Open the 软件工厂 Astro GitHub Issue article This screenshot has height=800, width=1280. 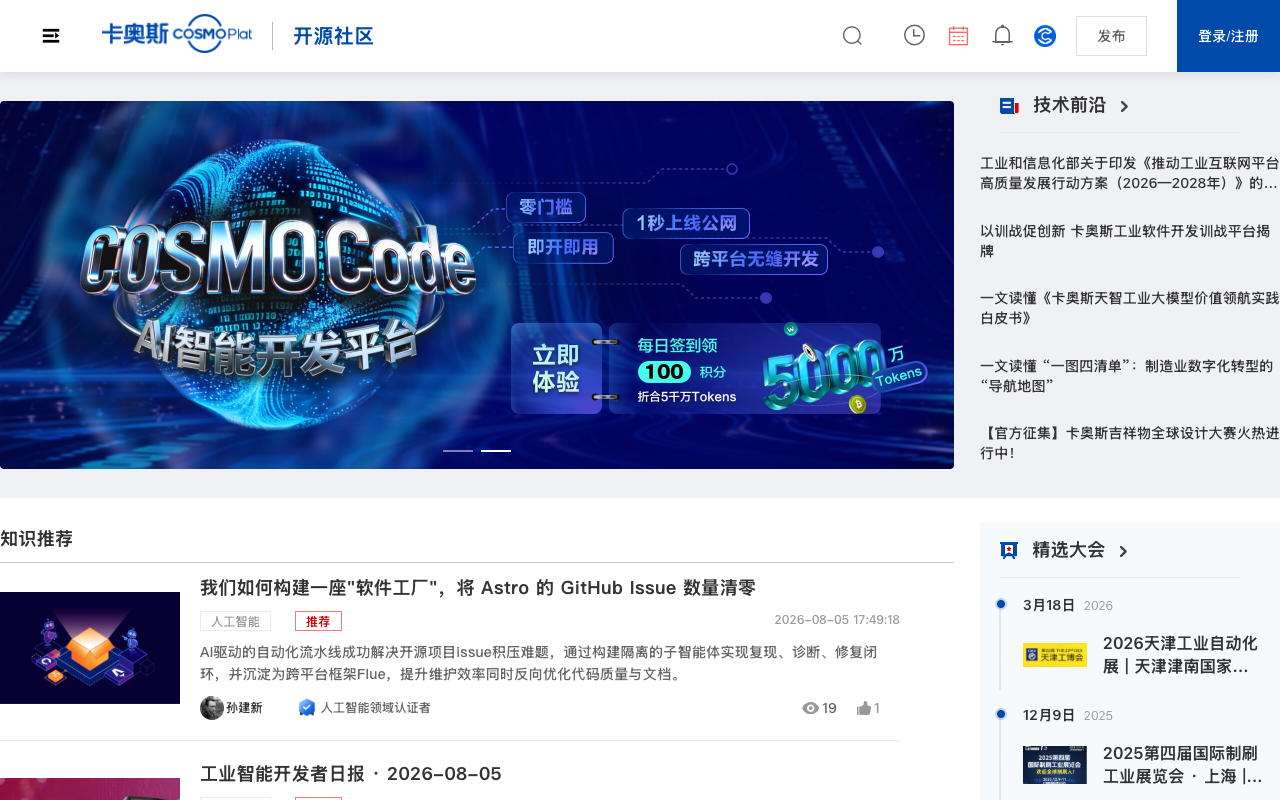478,588
